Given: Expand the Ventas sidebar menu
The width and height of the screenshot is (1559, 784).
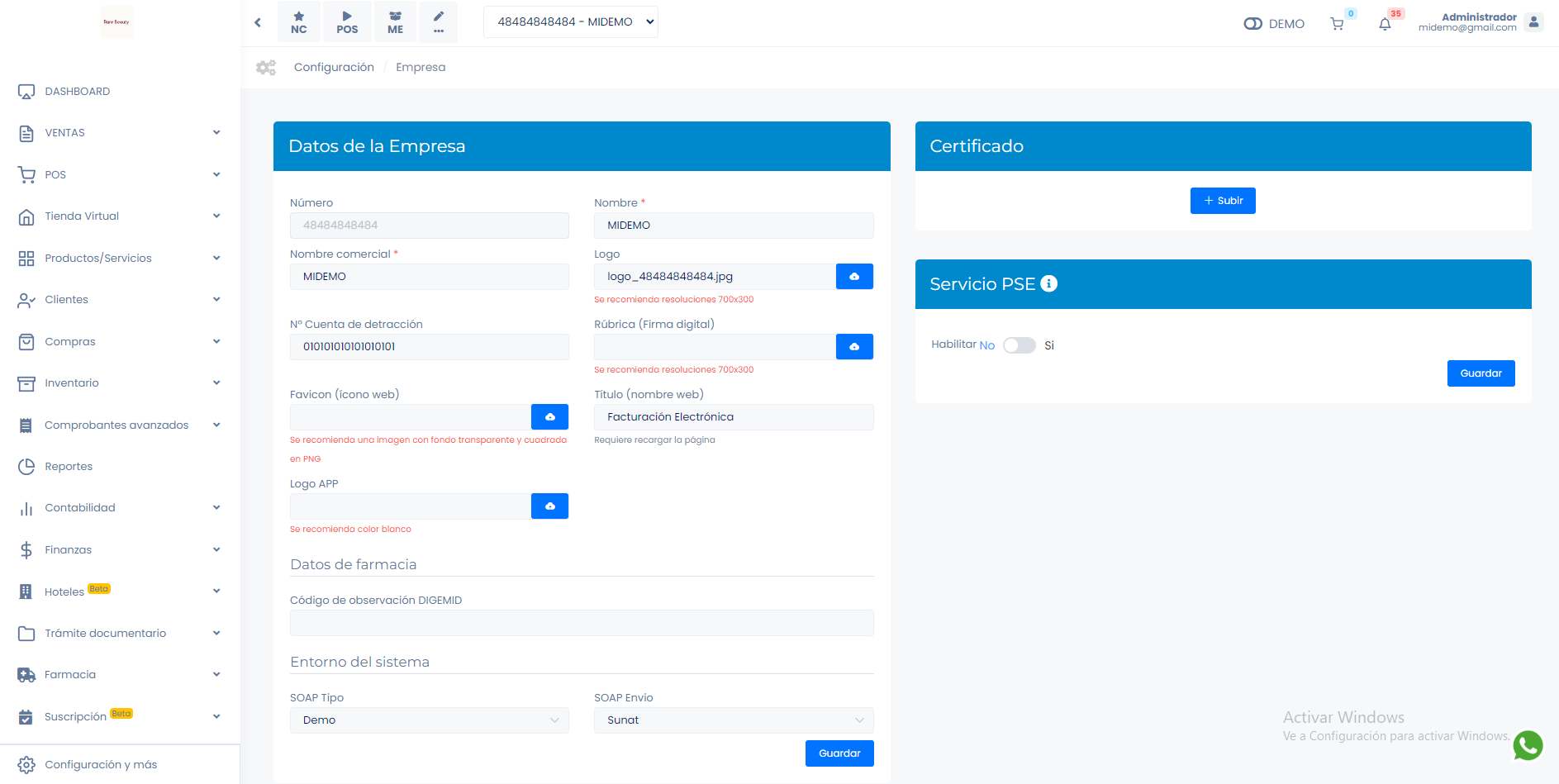Looking at the screenshot, I should pyautogui.click(x=119, y=133).
